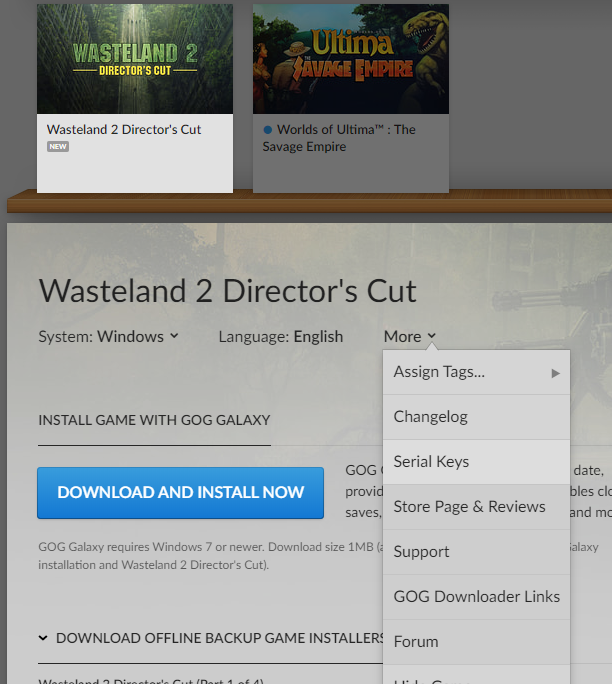Choose the Support menu entry
The height and width of the screenshot is (684, 612).
tap(421, 552)
